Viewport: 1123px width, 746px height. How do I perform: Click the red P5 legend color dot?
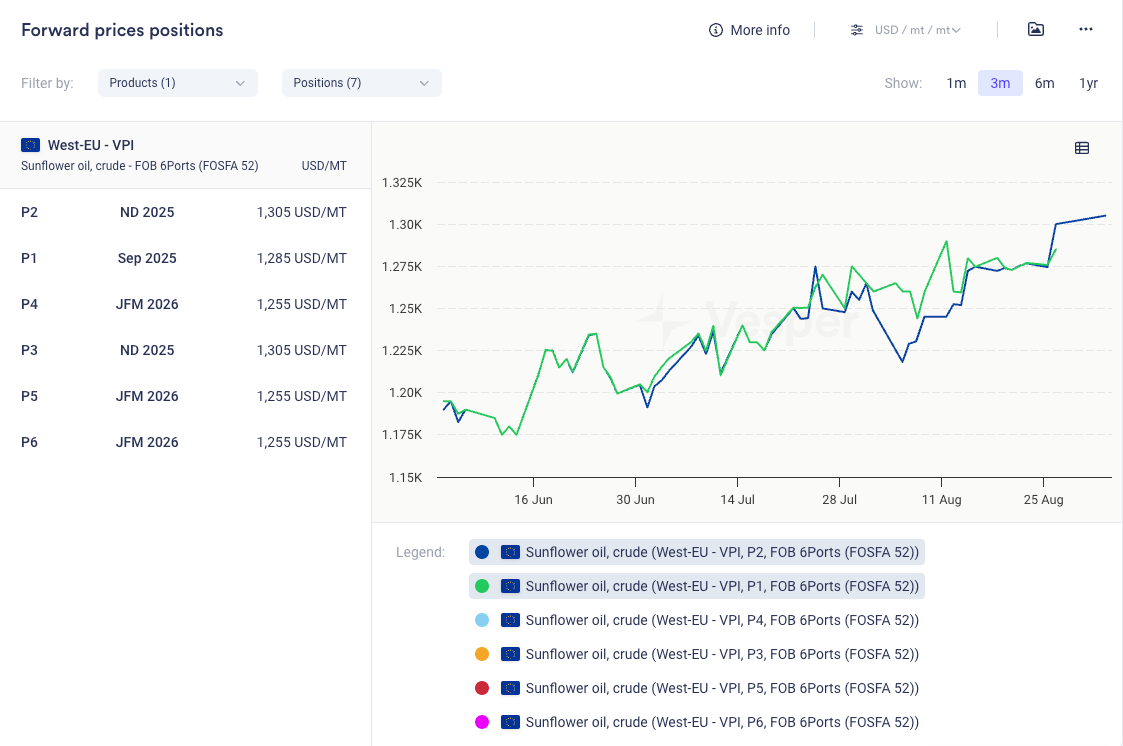click(482, 688)
